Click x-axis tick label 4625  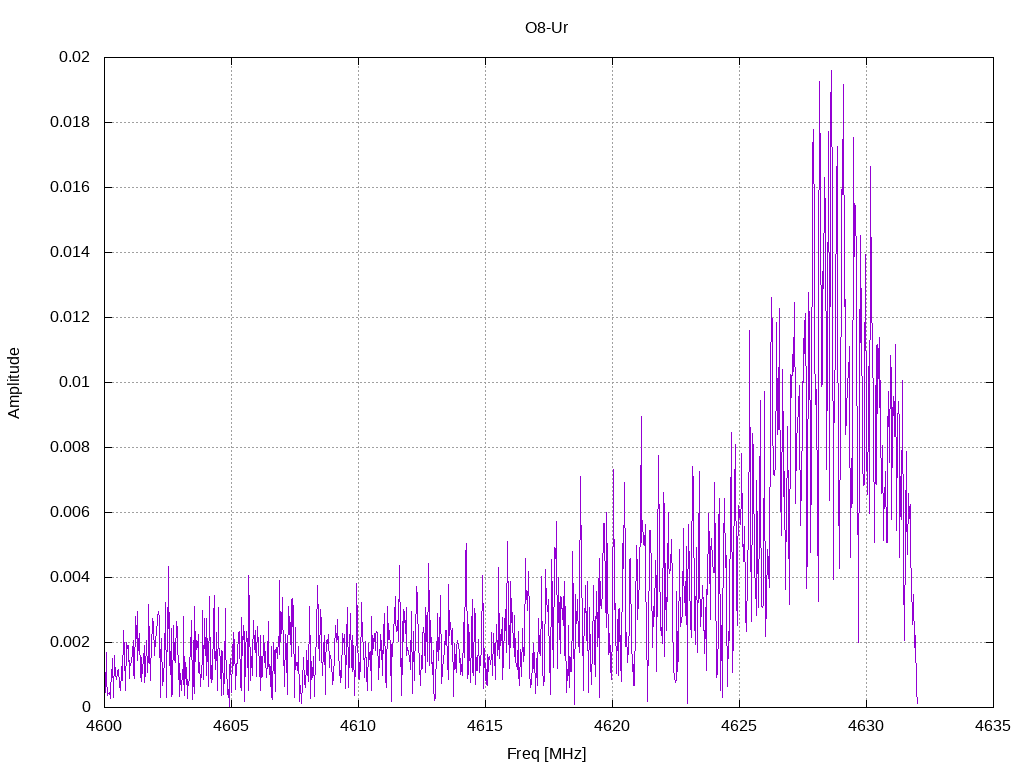(739, 726)
